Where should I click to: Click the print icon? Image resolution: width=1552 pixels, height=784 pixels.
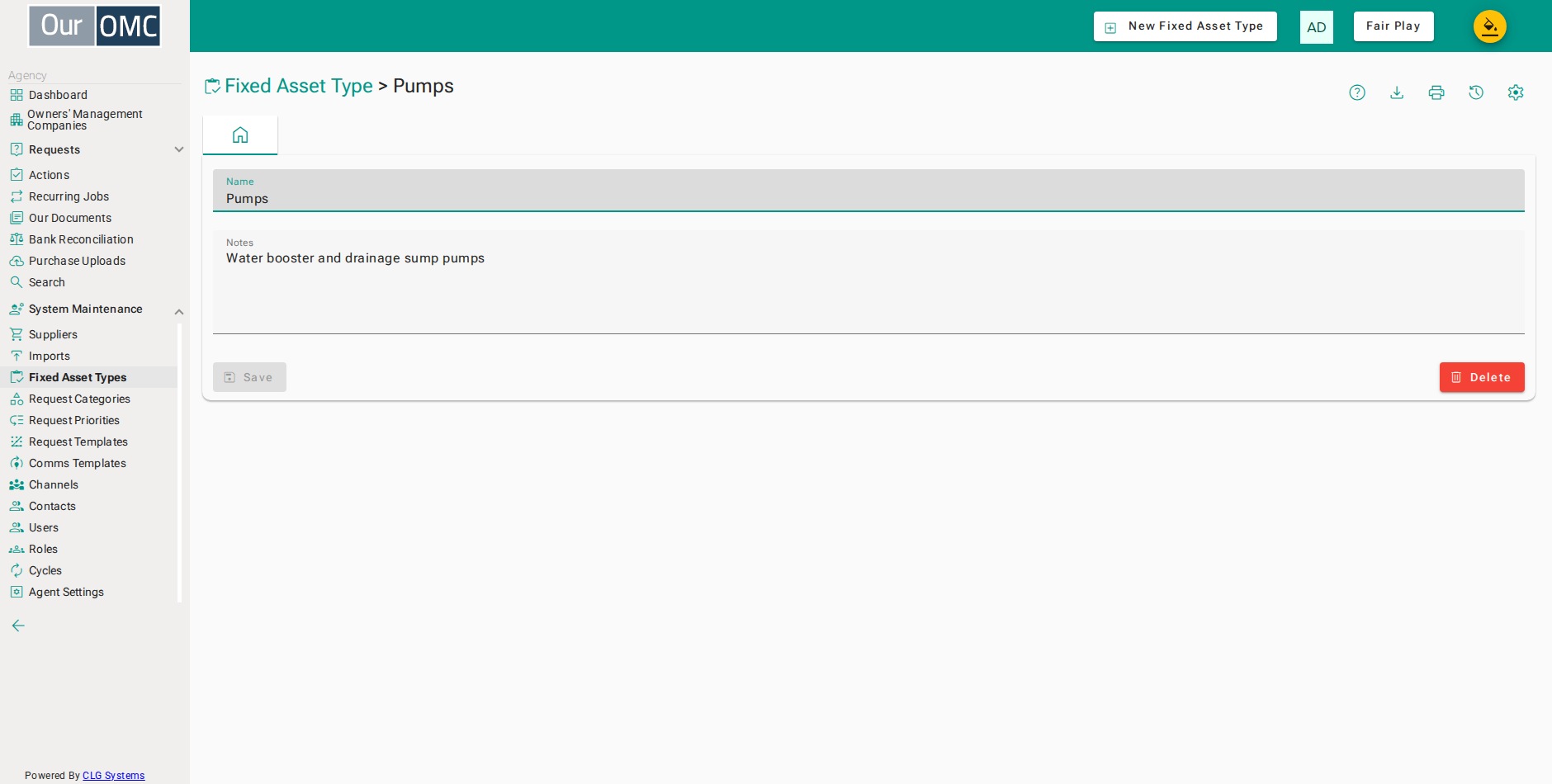(1436, 92)
